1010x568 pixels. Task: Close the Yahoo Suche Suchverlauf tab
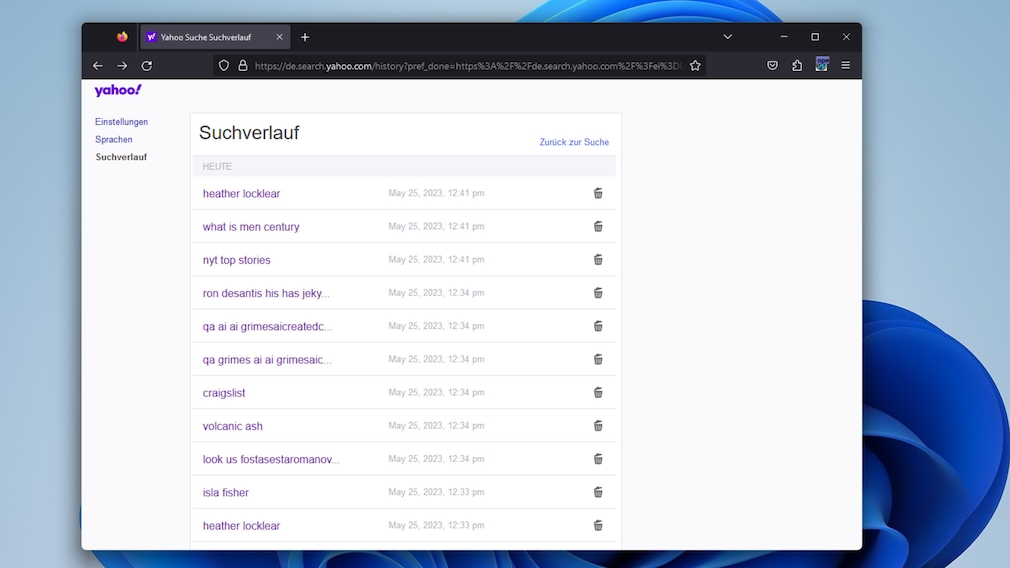[280, 37]
